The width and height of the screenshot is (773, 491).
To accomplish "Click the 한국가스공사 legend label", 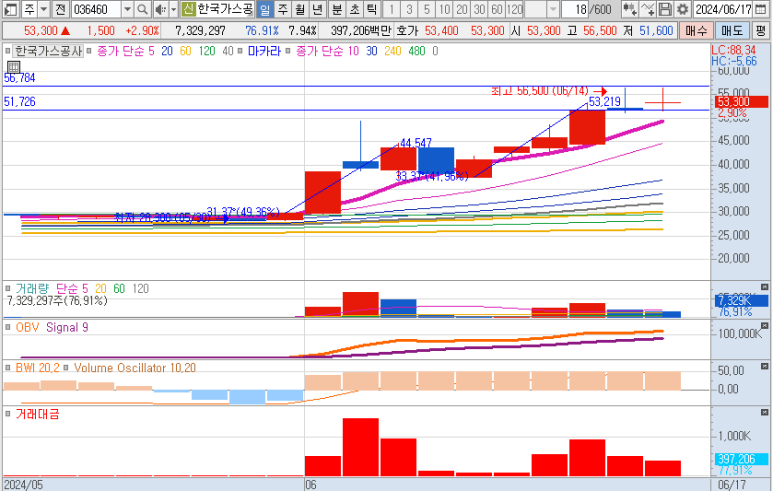I will point(48,51).
